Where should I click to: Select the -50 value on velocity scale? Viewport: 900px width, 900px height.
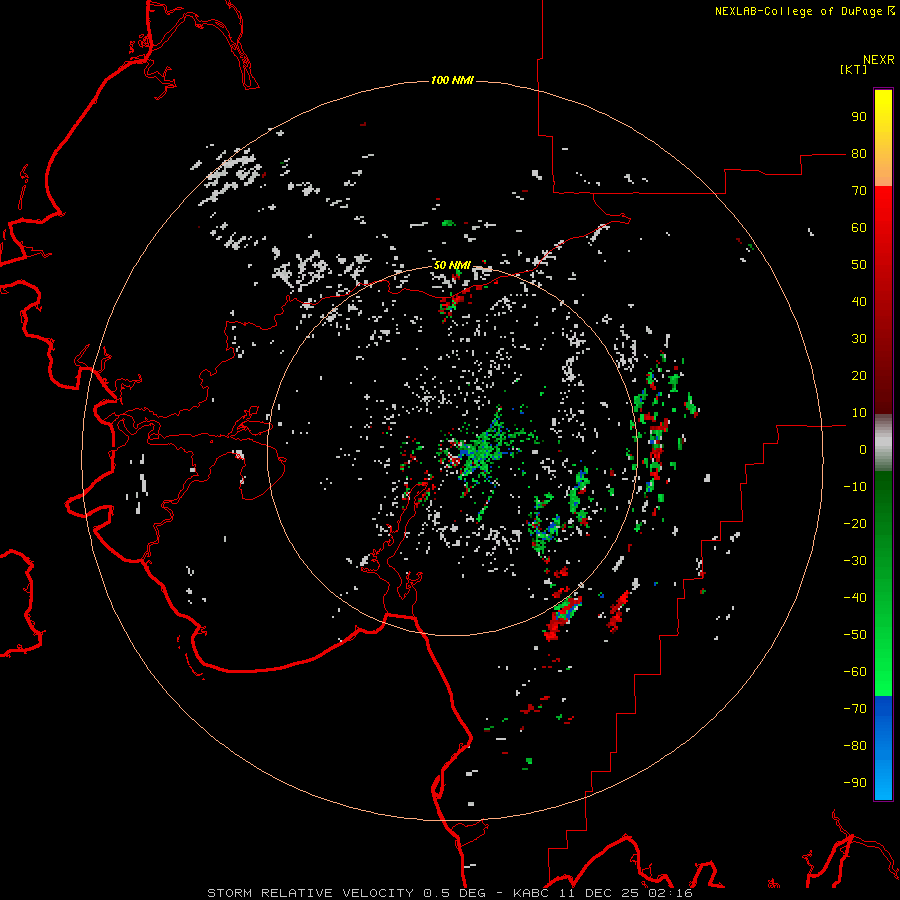855,635
